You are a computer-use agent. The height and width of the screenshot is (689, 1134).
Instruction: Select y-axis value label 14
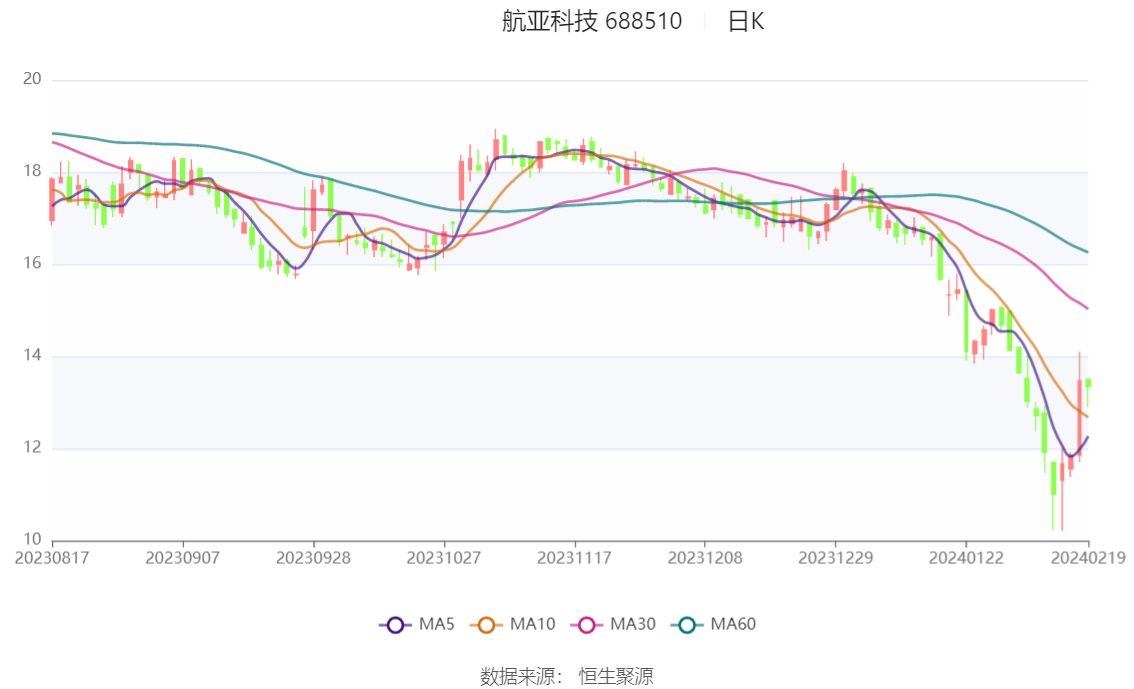pos(33,355)
